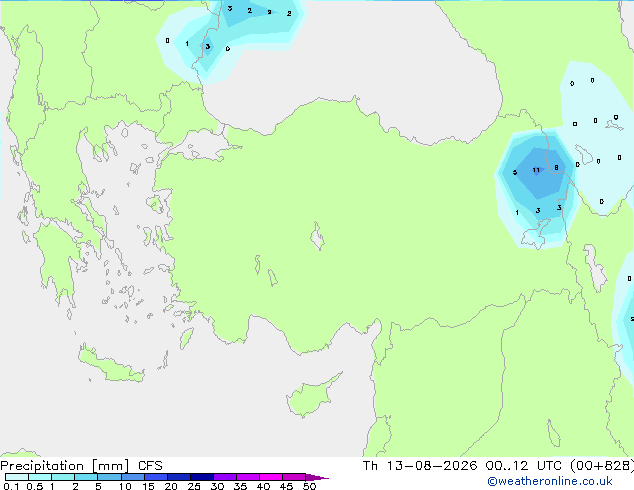Select the legend swatch between 2 and 5
Image resolution: width=634 pixels, height=490 pixels.
[86, 477]
